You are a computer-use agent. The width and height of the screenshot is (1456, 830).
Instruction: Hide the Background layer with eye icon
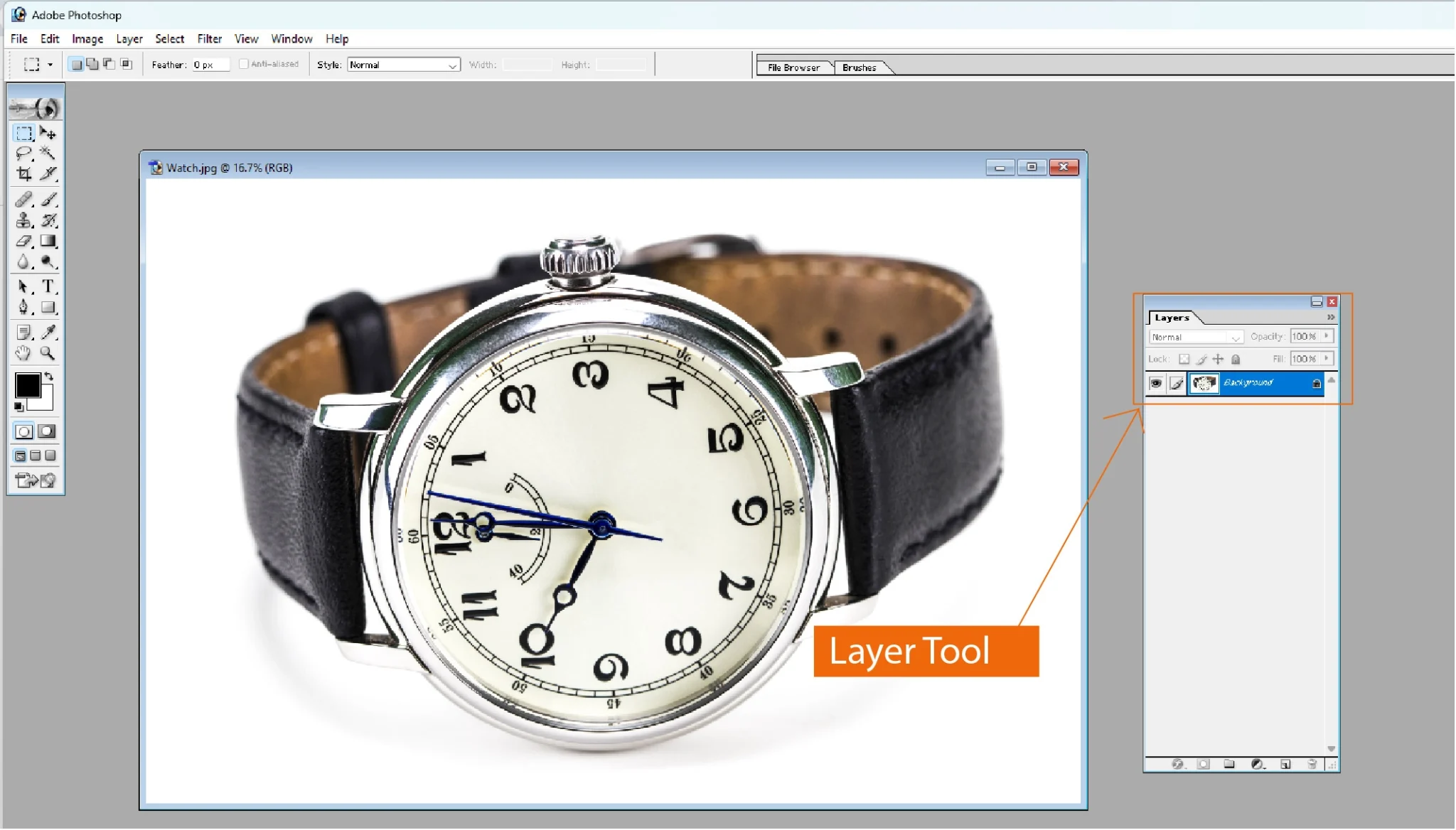click(x=1156, y=384)
